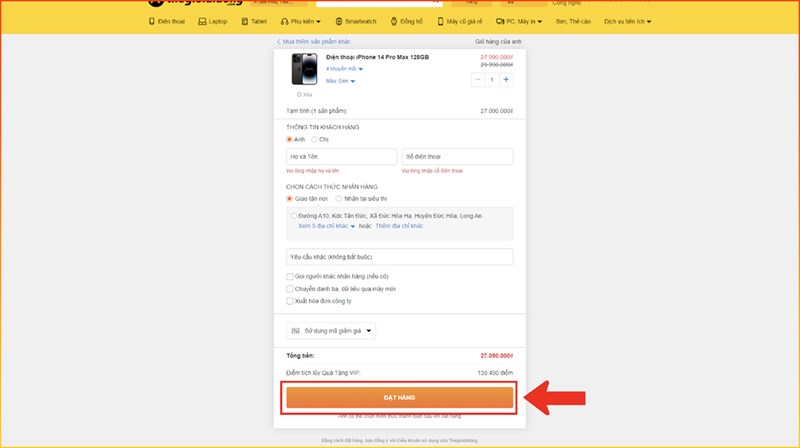This screenshot has width=800, height=448.
Task: Go to Sim, Thẻ cào menu item
Action: (573, 21)
